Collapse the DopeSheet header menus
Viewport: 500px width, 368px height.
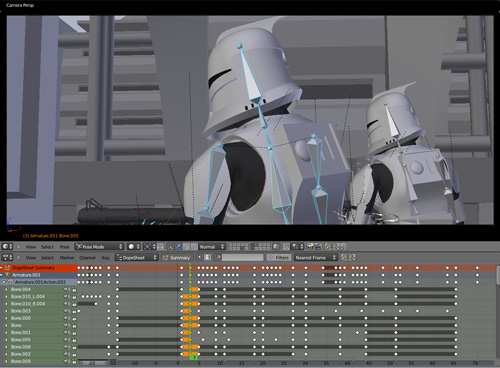[x=18, y=257]
